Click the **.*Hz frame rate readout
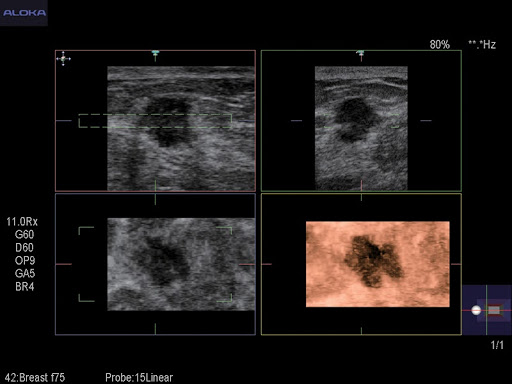Viewport: 512px width, 384px height. click(482, 45)
